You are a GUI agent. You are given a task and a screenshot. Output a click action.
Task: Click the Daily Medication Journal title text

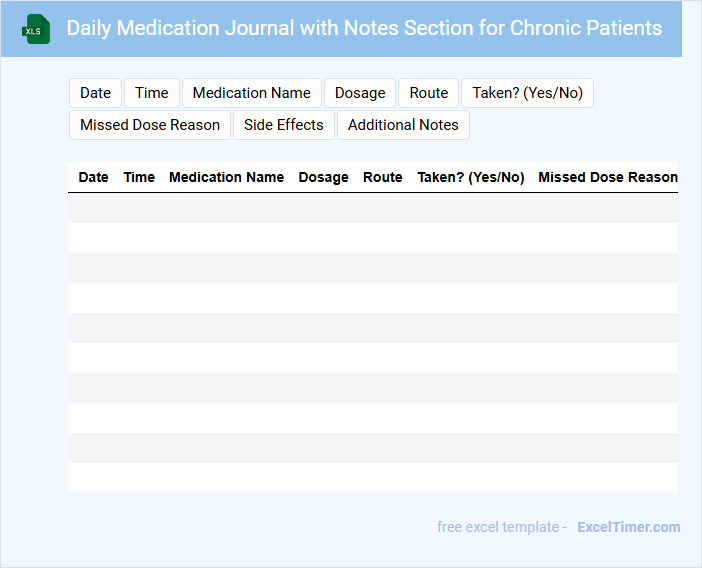pos(364,28)
